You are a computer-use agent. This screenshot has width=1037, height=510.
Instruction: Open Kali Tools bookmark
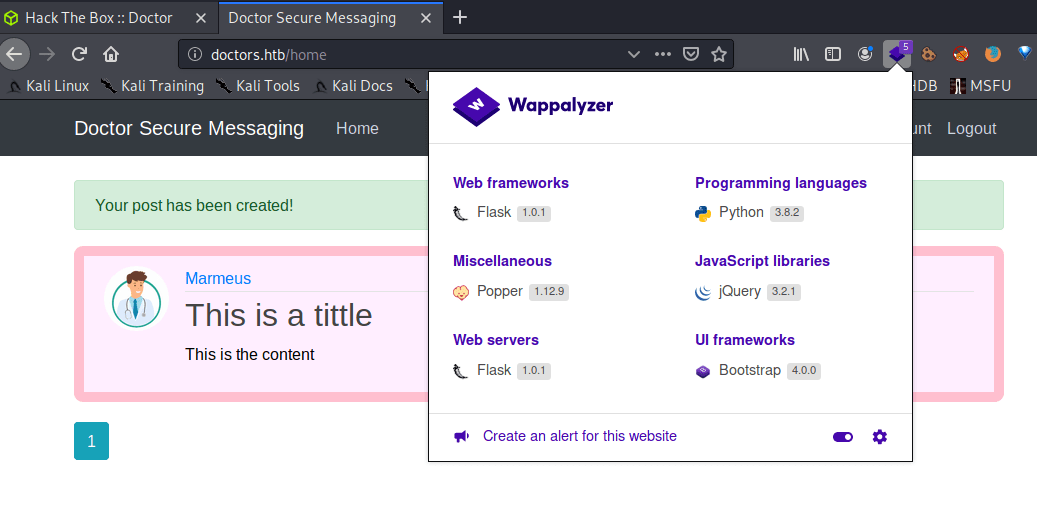257,86
